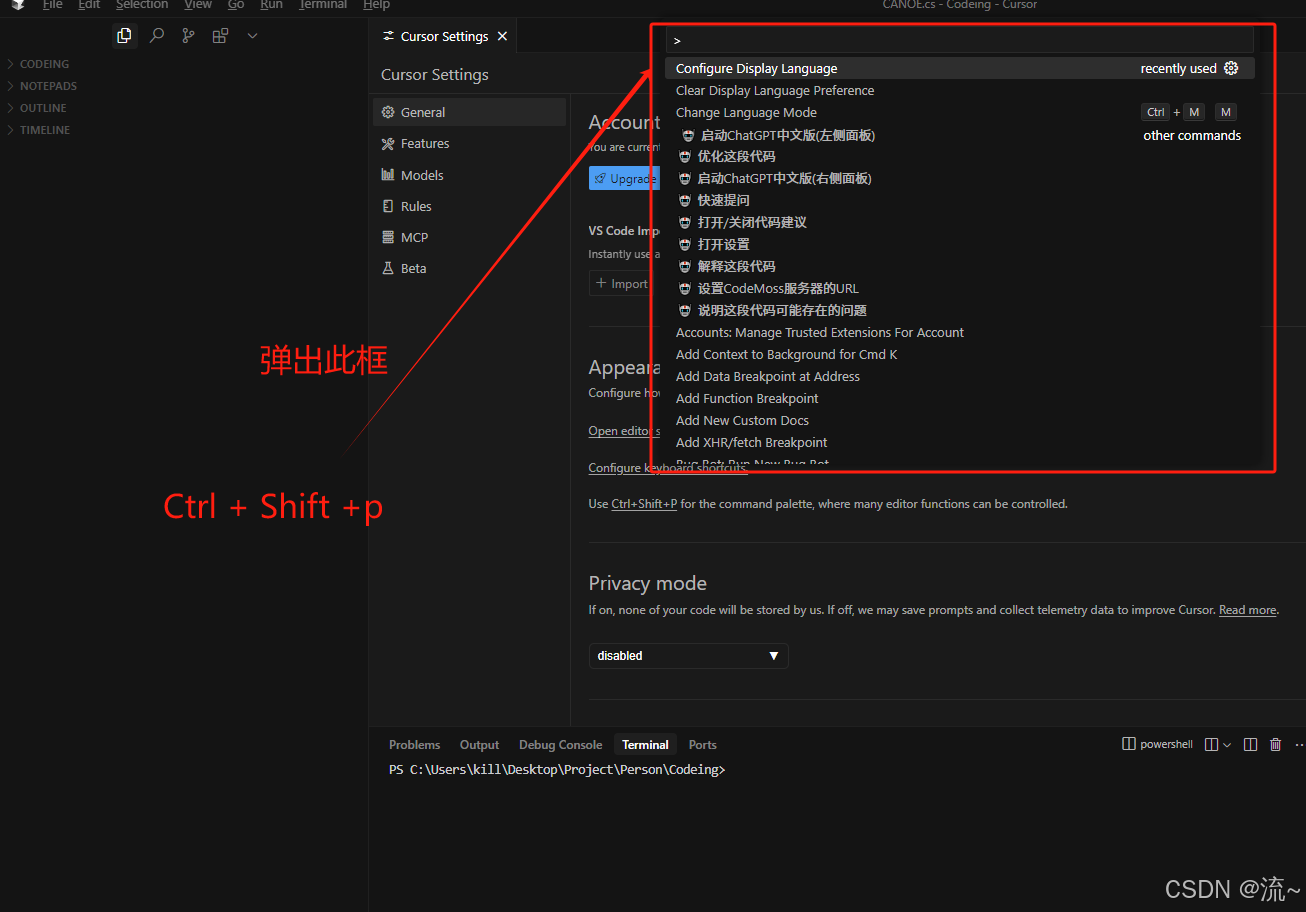The height and width of the screenshot is (912, 1306).
Task: Expand additional views chevron beside Extensions icon
Action: pyautogui.click(x=252, y=36)
